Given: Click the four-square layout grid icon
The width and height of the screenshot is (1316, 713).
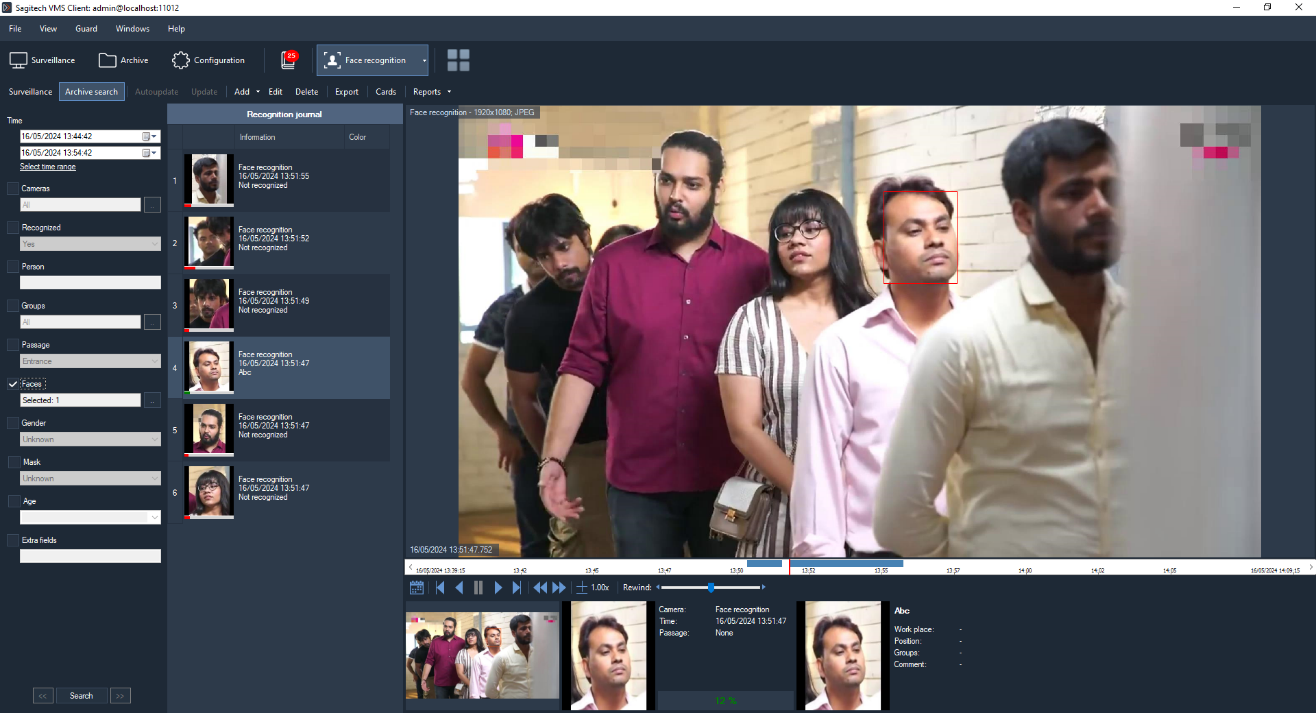Looking at the screenshot, I should point(458,60).
